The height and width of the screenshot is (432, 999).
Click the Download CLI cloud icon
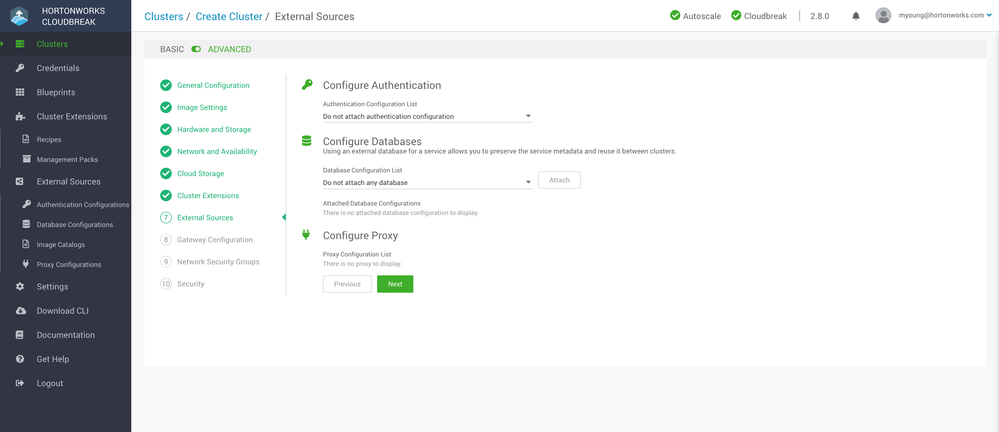point(20,311)
